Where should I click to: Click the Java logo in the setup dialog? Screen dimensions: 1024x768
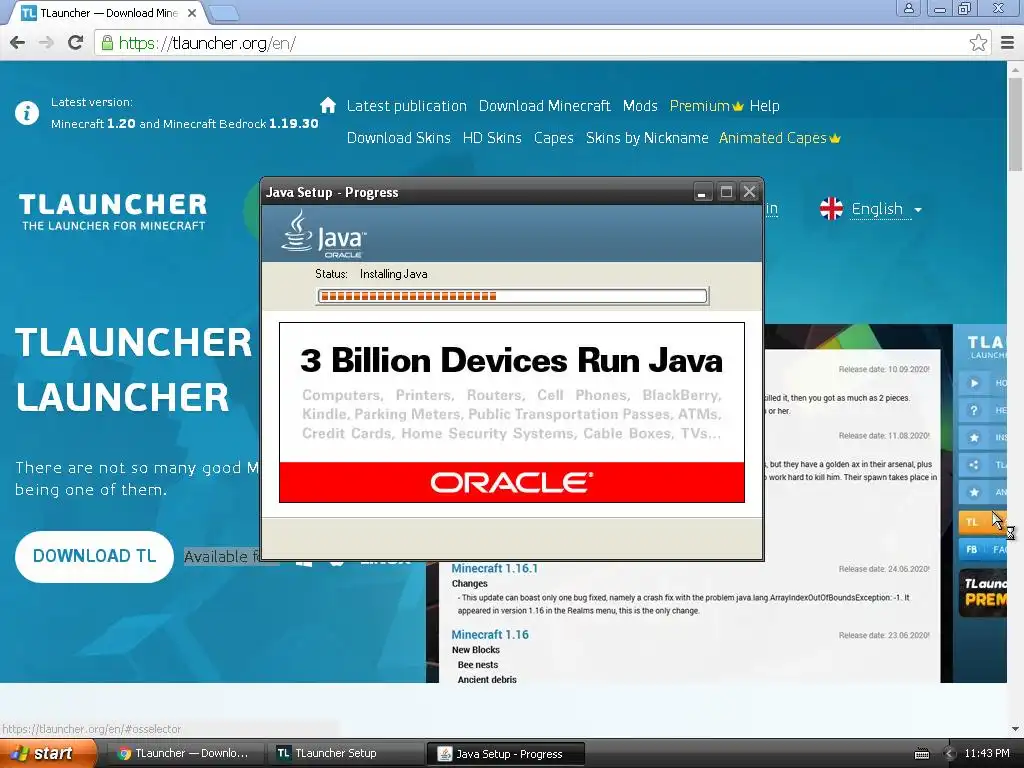(x=324, y=233)
